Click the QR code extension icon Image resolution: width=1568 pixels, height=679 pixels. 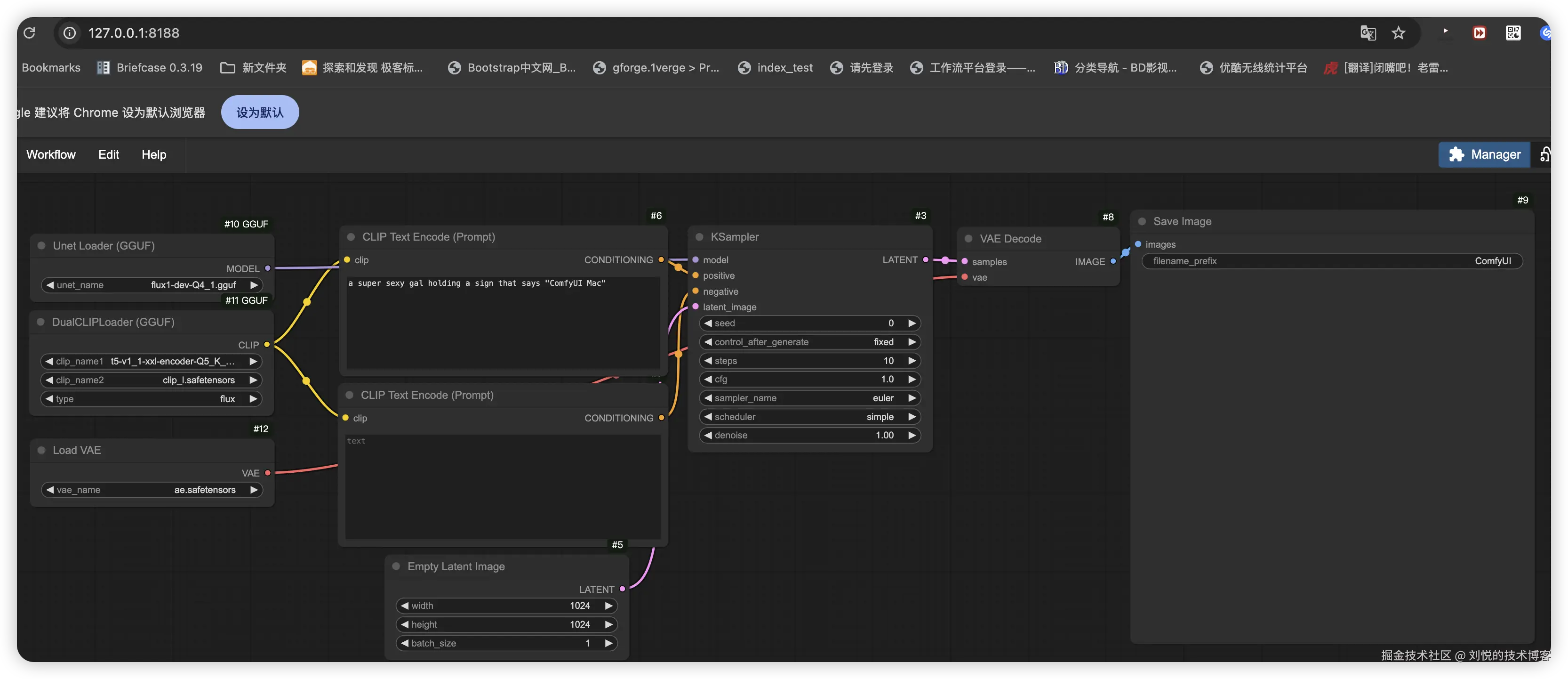point(1512,33)
